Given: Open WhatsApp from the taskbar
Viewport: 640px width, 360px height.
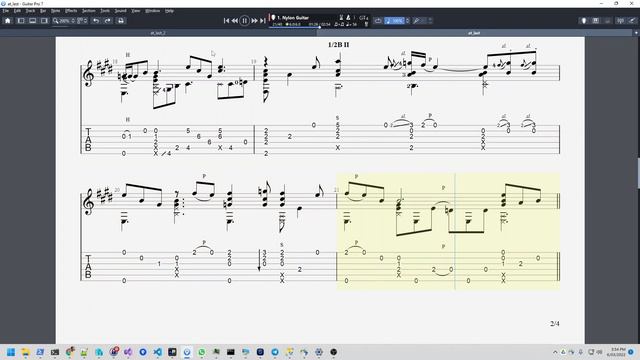Looking at the screenshot, I should pos(202,352).
